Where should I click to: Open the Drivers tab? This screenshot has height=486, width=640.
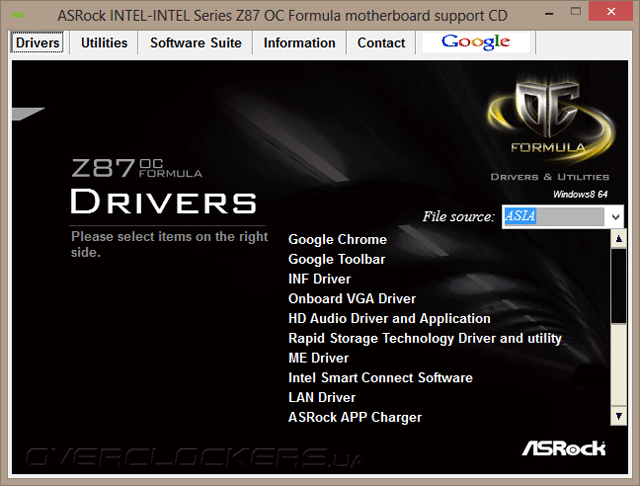[37, 42]
